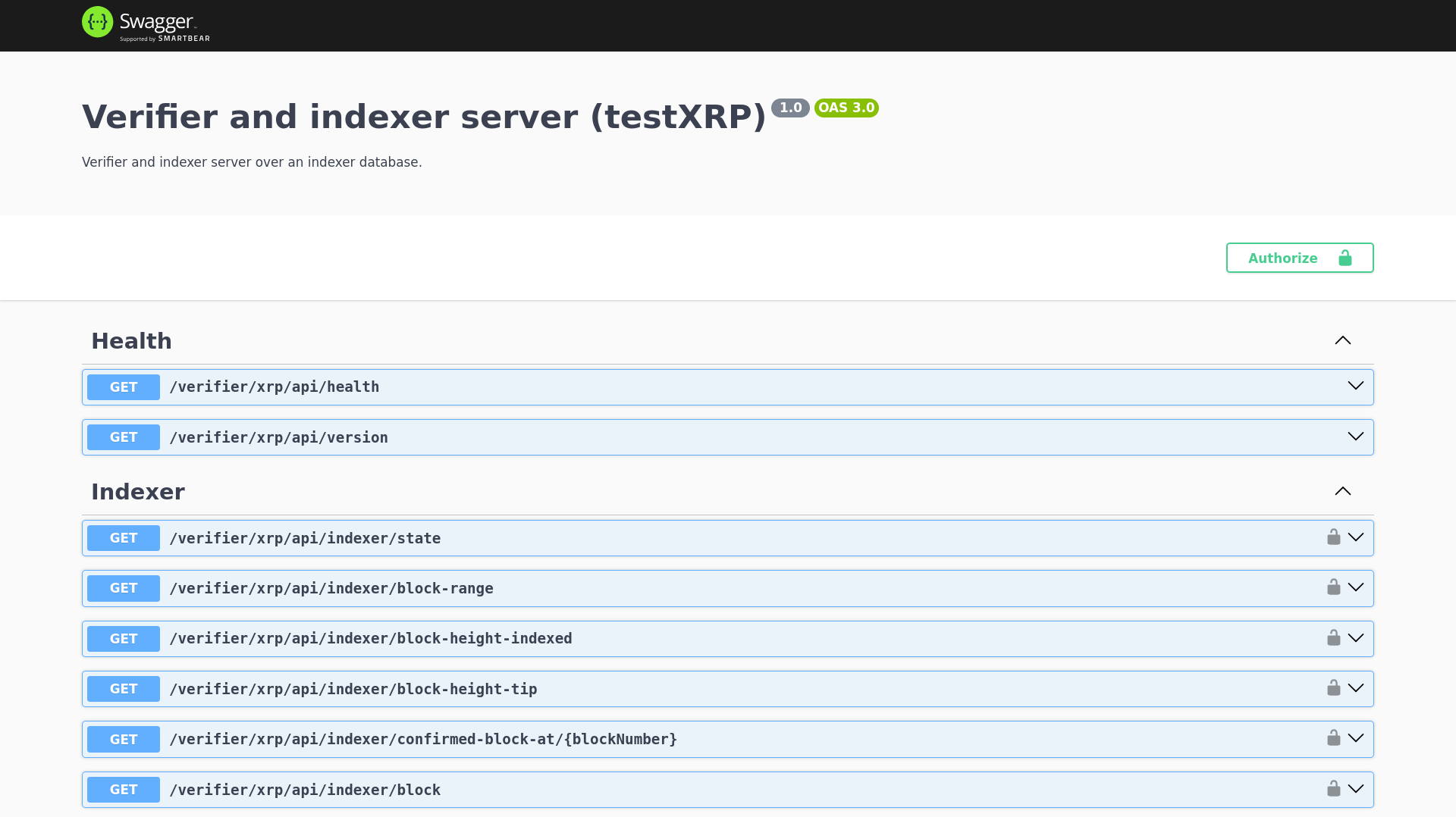The image size is (1456, 817).
Task: Click the lock icon on /verifier/xrp/api/indexer/block
Action: tap(1334, 789)
